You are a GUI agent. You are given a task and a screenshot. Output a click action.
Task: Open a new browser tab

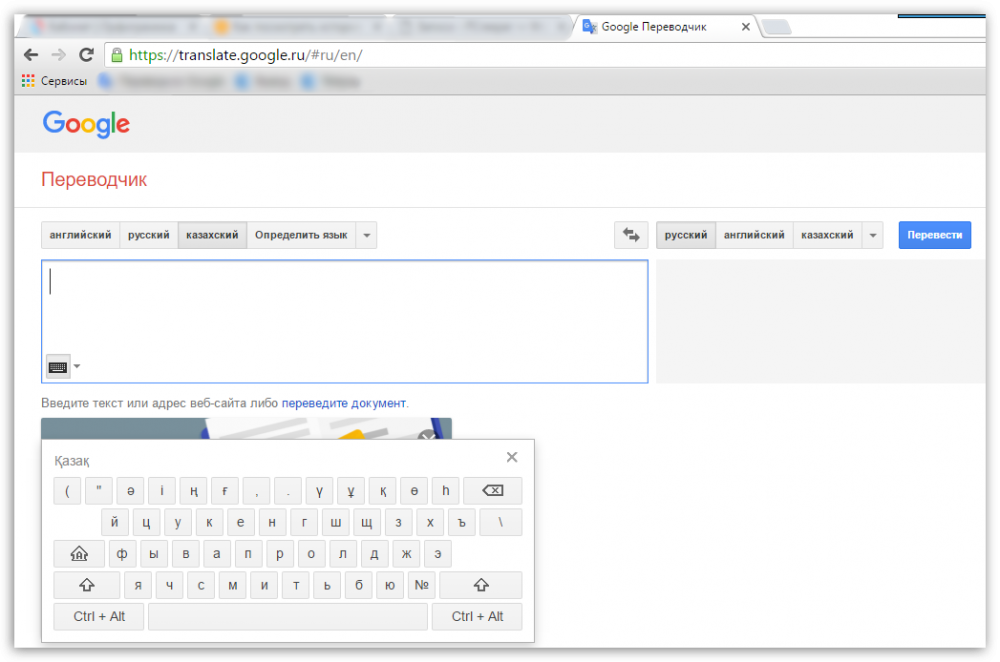coord(776,27)
